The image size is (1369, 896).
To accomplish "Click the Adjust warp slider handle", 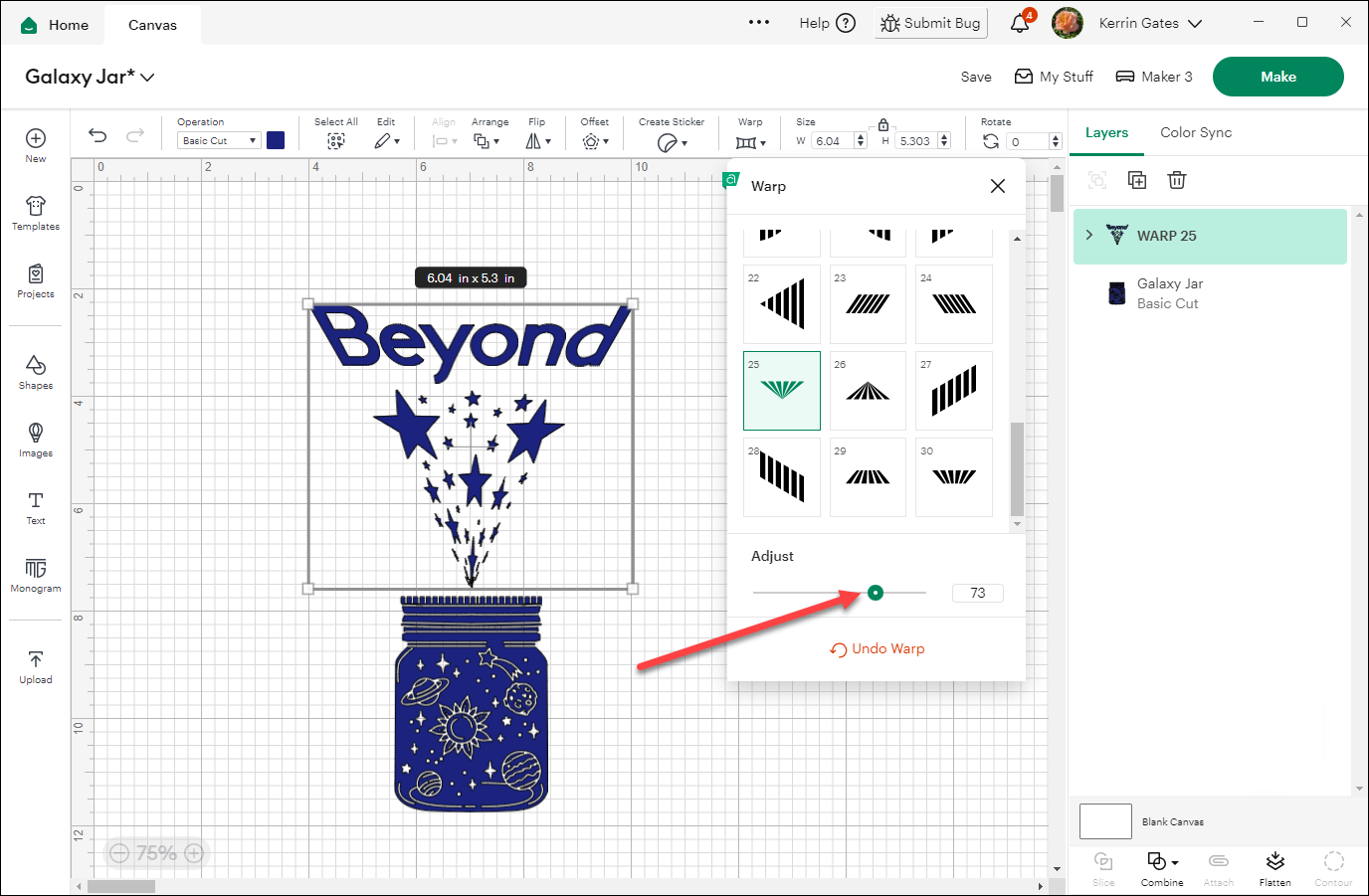I will point(876,593).
